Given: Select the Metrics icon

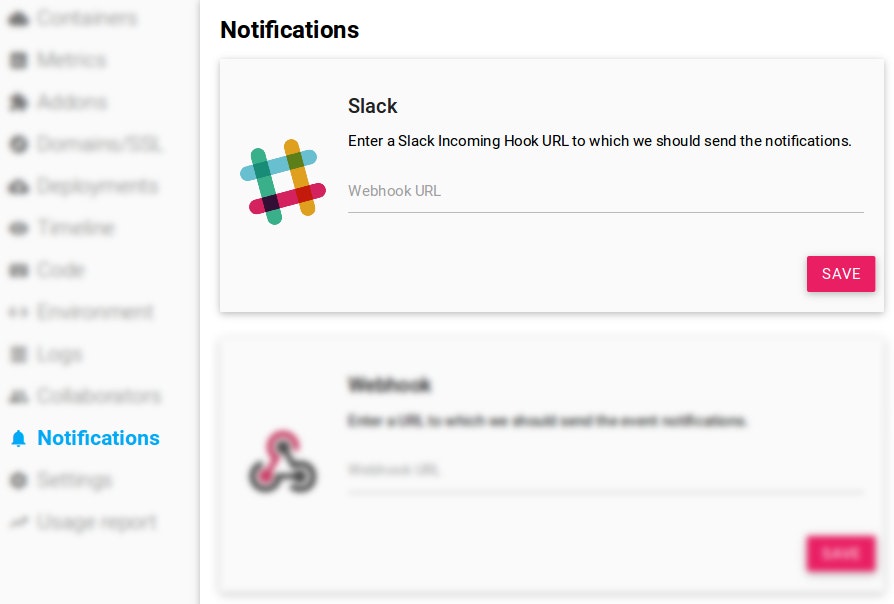Looking at the screenshot, I should tap(20, 60).
